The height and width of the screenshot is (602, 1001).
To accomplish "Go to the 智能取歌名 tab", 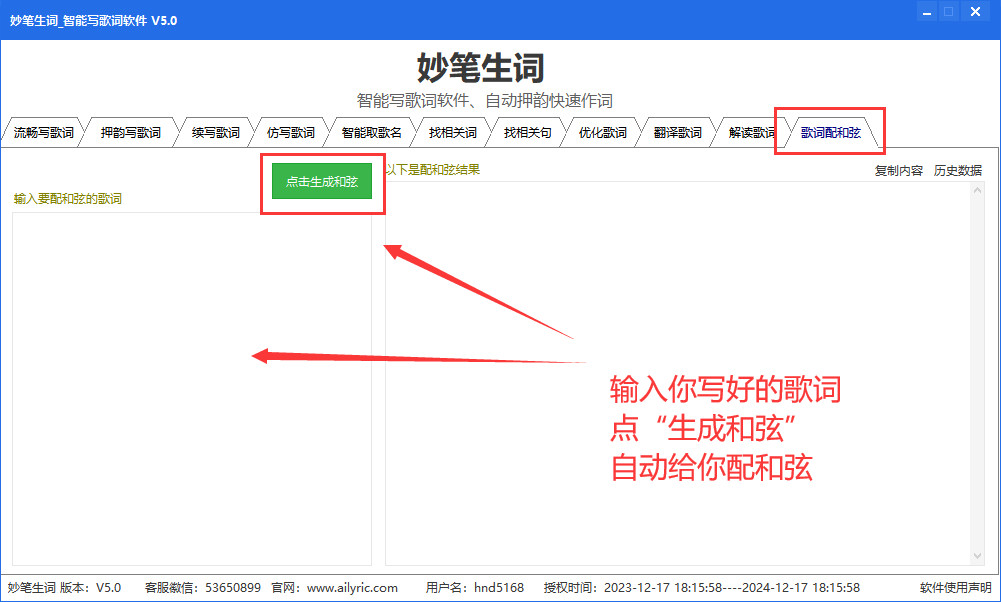I will coord(371,133).
